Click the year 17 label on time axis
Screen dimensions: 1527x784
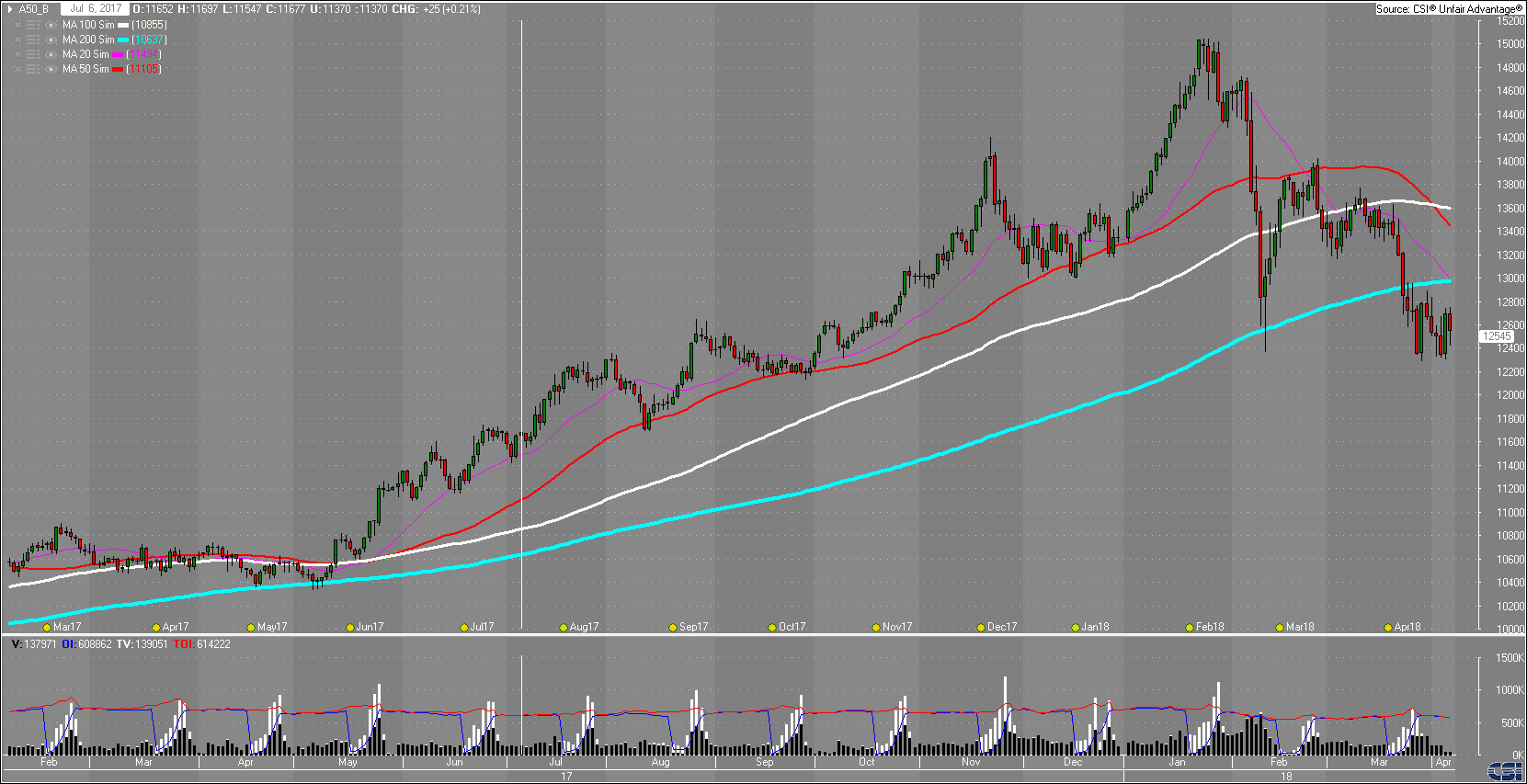click(x=566, y=777)
